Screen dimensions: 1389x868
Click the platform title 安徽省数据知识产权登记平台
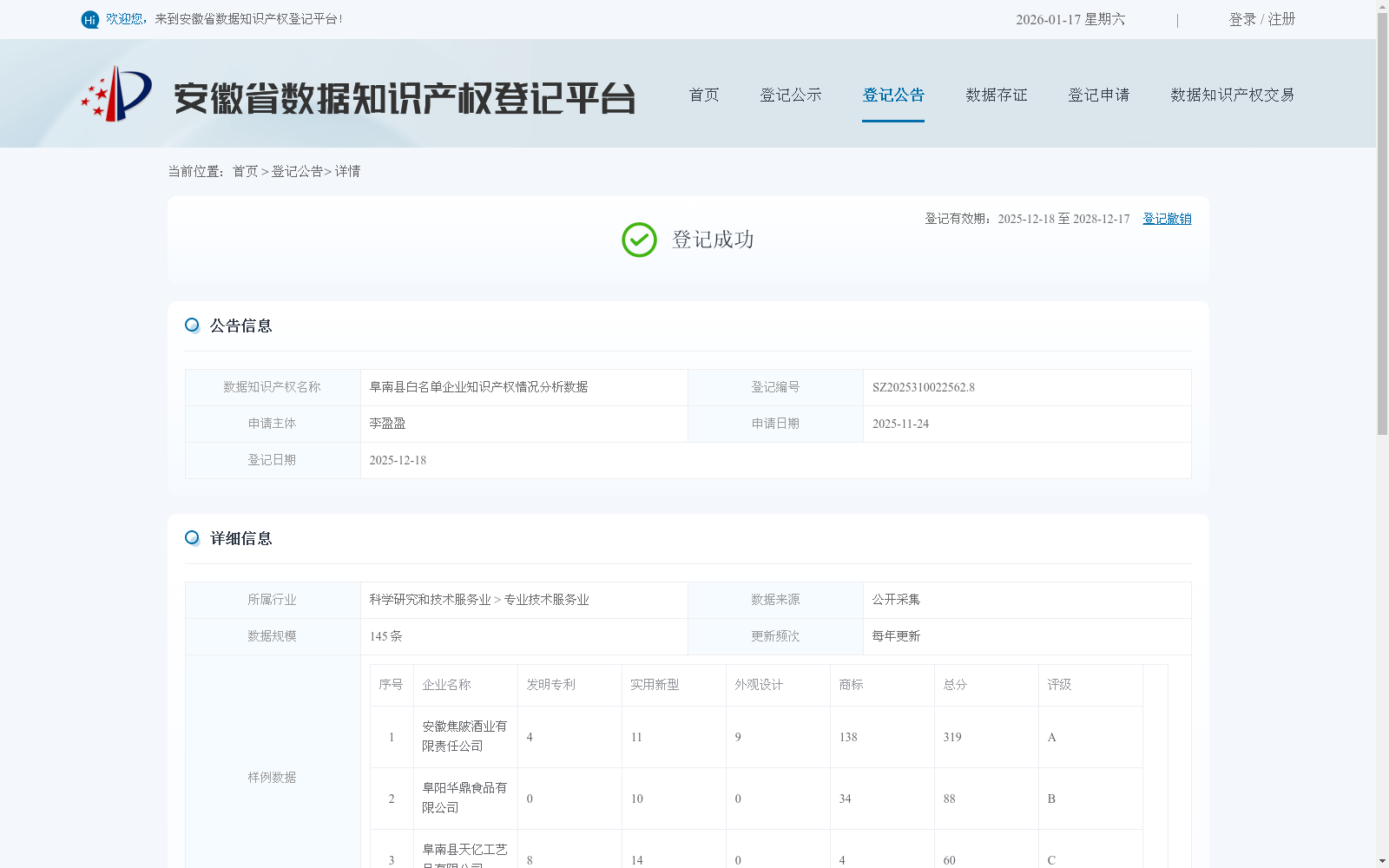(405, 98)
